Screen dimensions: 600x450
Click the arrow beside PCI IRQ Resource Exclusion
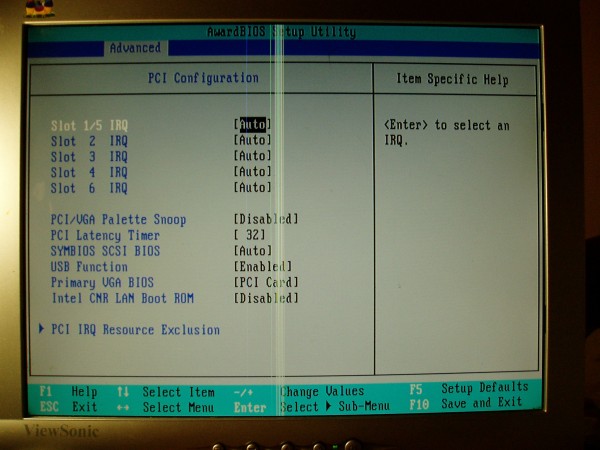[41, 329]
